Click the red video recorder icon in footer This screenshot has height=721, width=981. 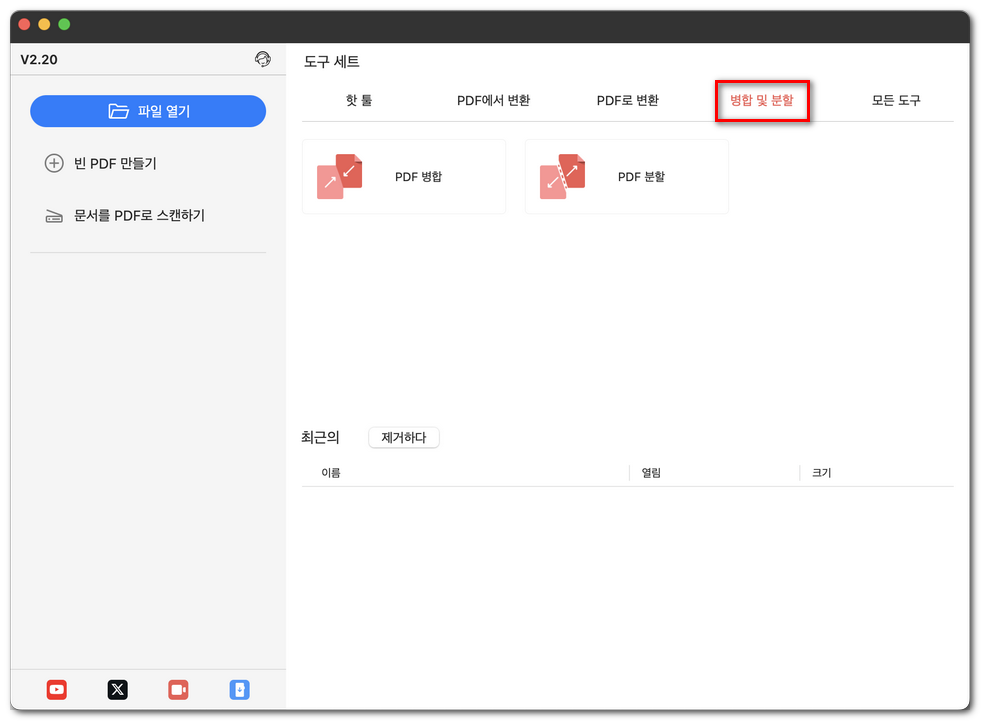pos(178,689)
